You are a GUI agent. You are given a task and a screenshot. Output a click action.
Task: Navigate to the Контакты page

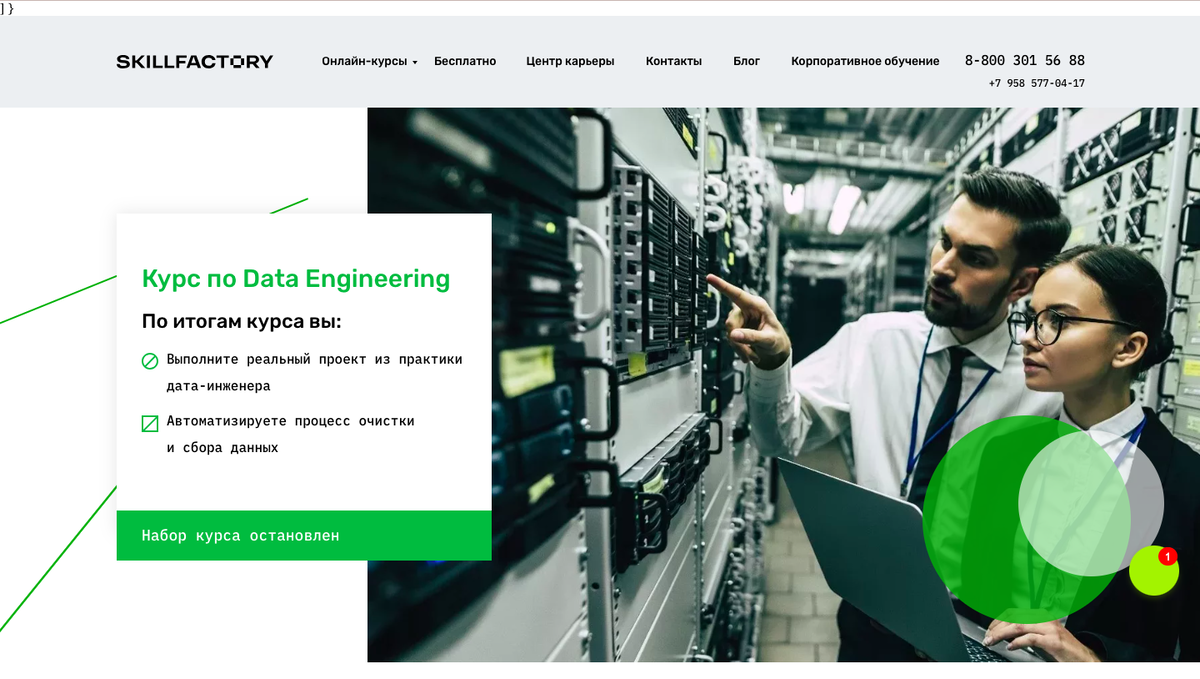pos(674,60)
